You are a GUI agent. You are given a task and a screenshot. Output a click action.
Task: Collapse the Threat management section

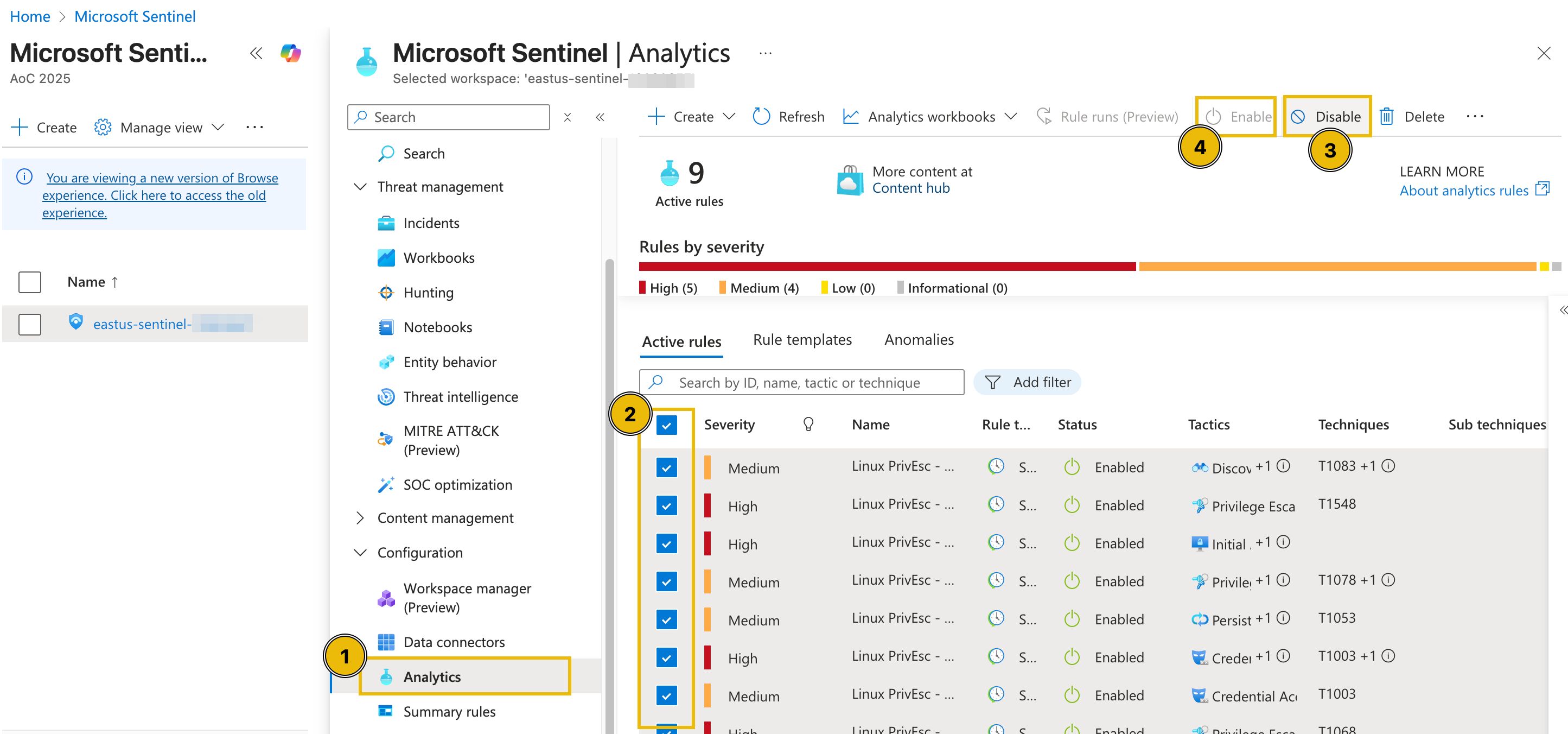click(360, 186)
